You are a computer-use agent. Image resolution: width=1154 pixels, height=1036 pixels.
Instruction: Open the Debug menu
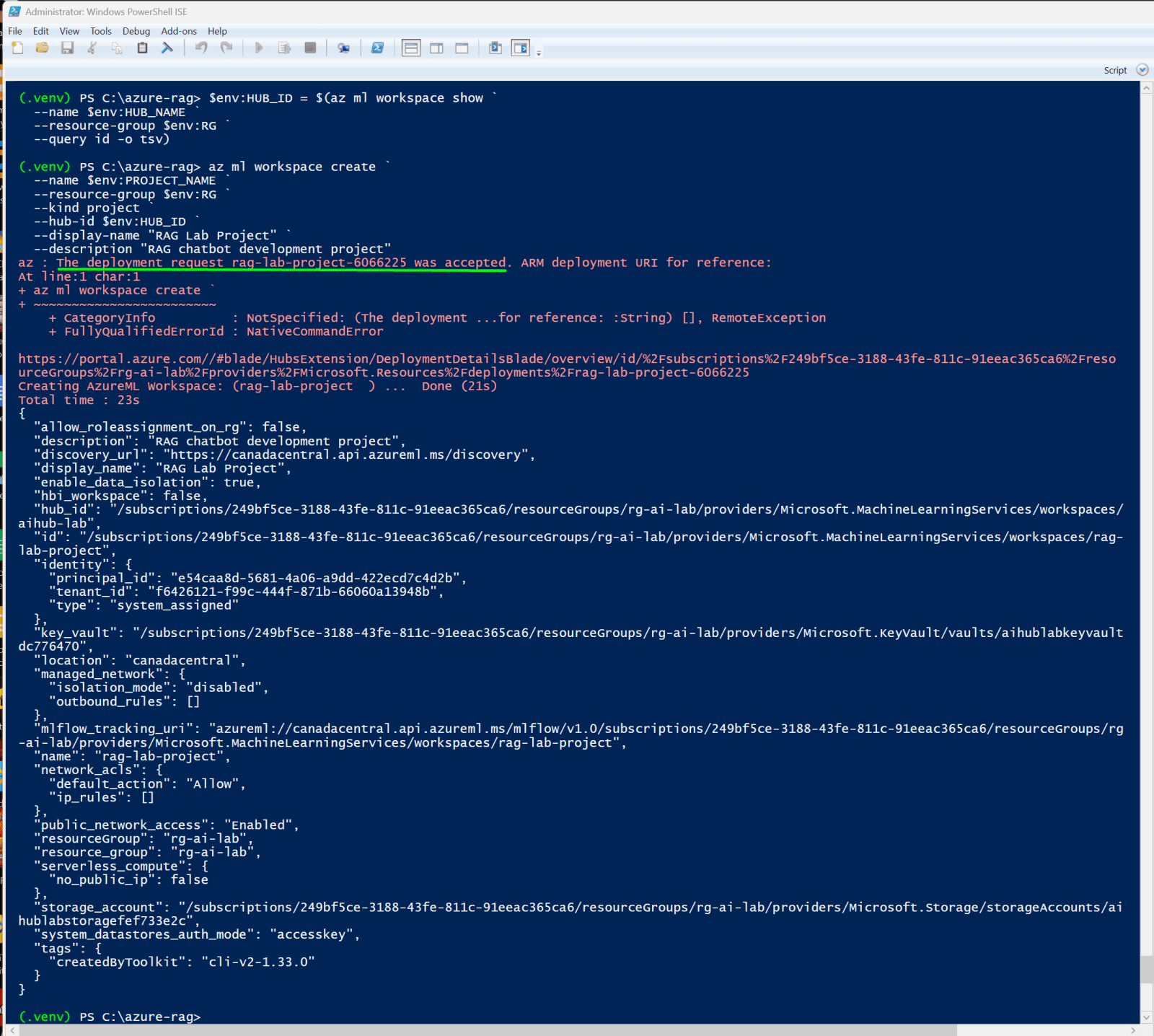[x=136, y=31]
